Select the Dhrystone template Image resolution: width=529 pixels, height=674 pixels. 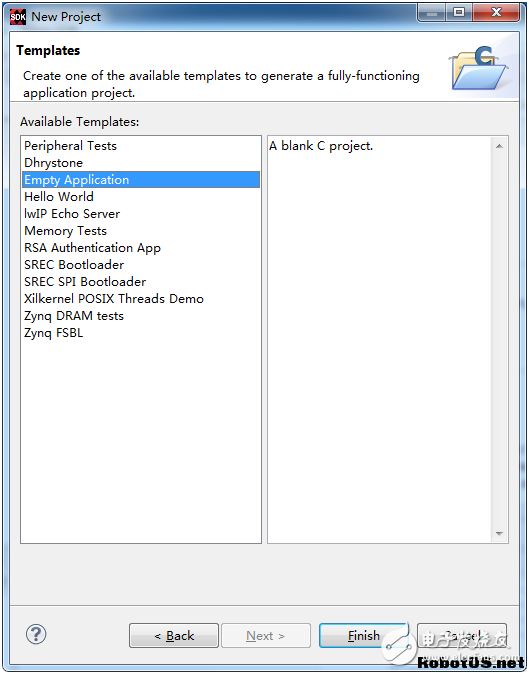click(53, 163)
